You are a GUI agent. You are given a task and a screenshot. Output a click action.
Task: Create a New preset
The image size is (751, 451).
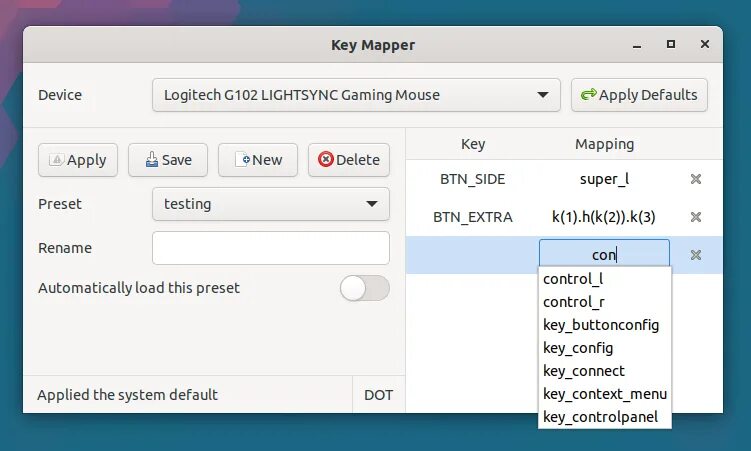pos(258,160)
